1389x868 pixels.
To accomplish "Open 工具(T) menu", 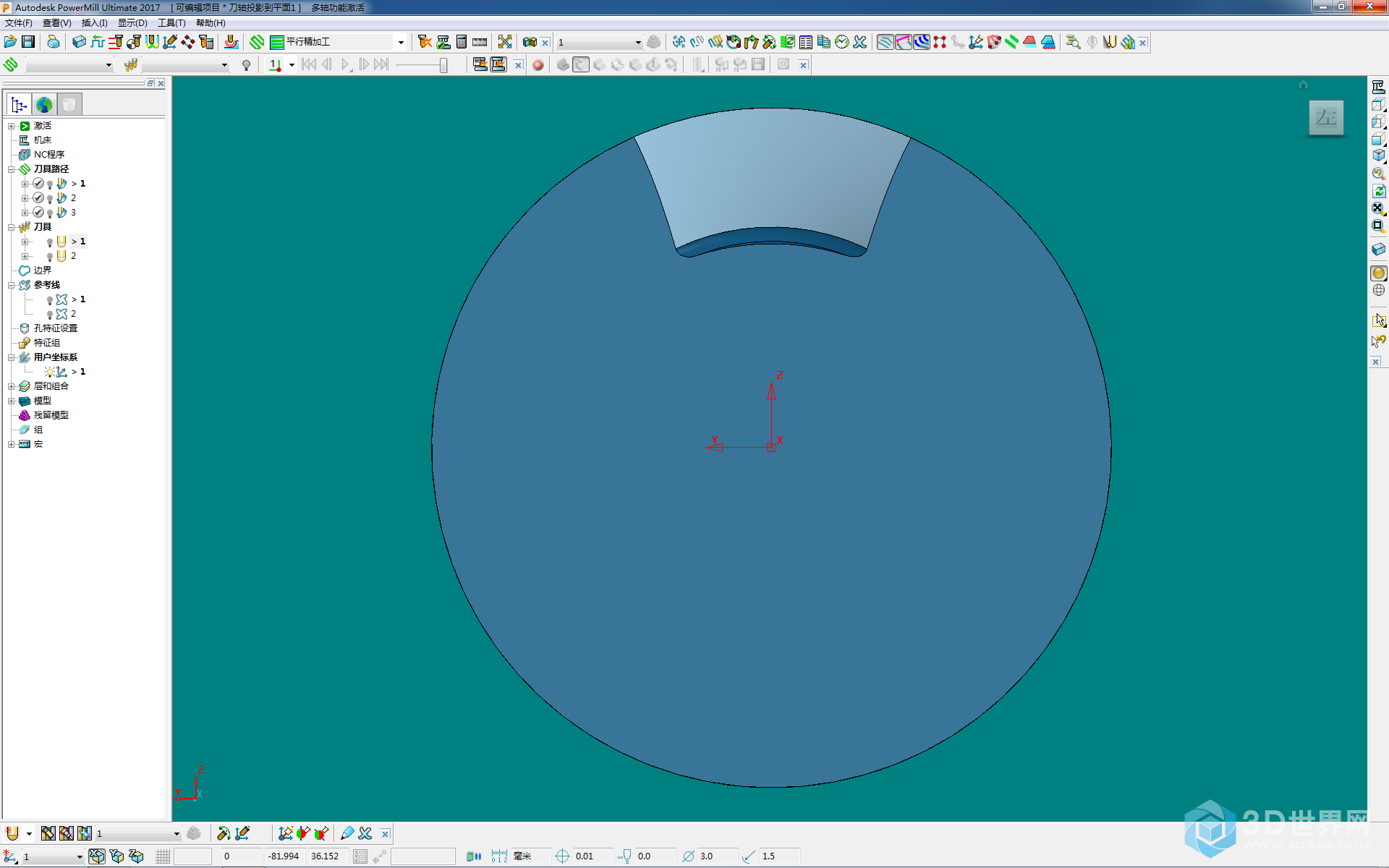I will (x=172, y=23).
